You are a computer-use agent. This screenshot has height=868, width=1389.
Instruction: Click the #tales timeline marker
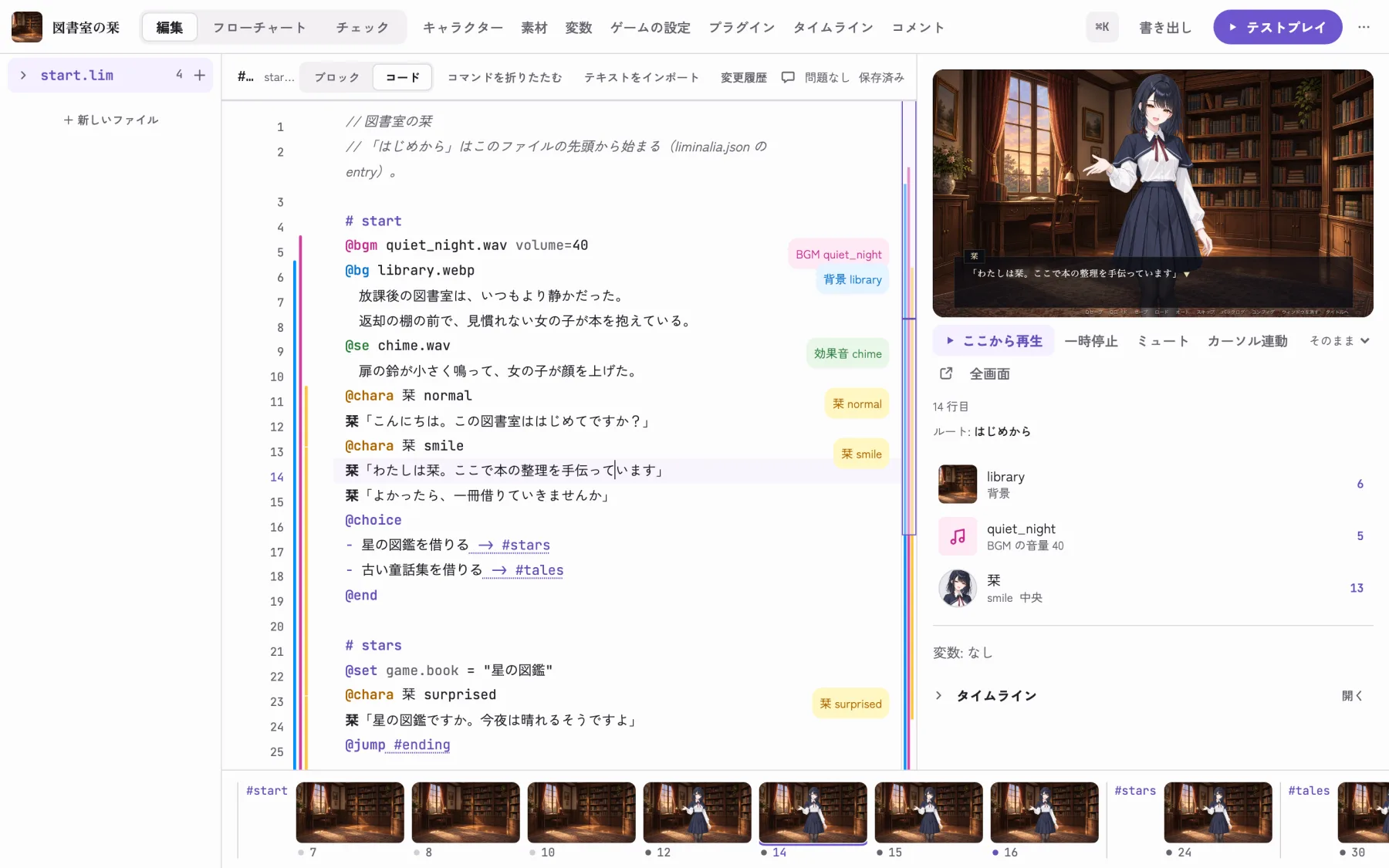tap(1309, 790)
